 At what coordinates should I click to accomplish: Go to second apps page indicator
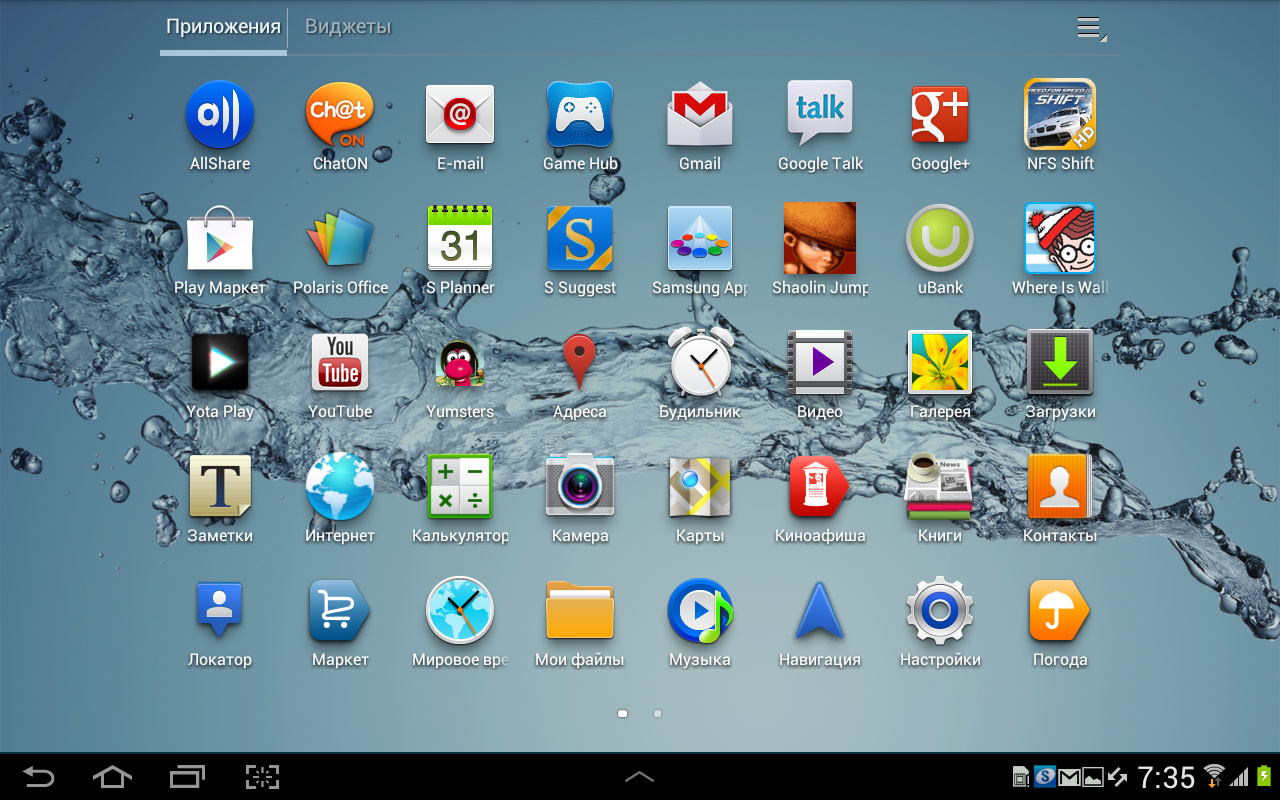pyautogui.click(x=657, y=714)
